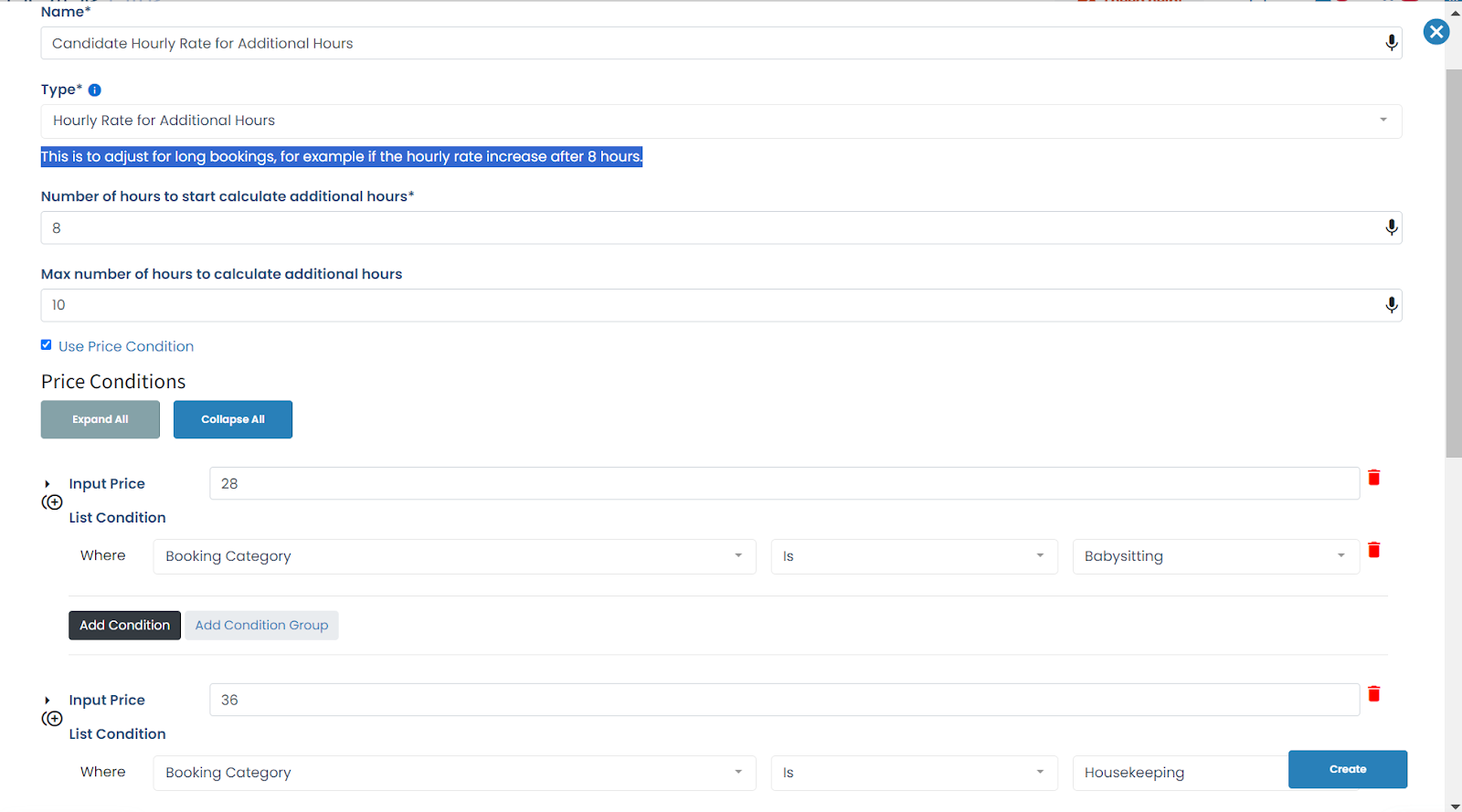This screenshot has height=812, width=1462.
Task: Open Booking Category dropdown for Babysitting row
Action: 454,556
